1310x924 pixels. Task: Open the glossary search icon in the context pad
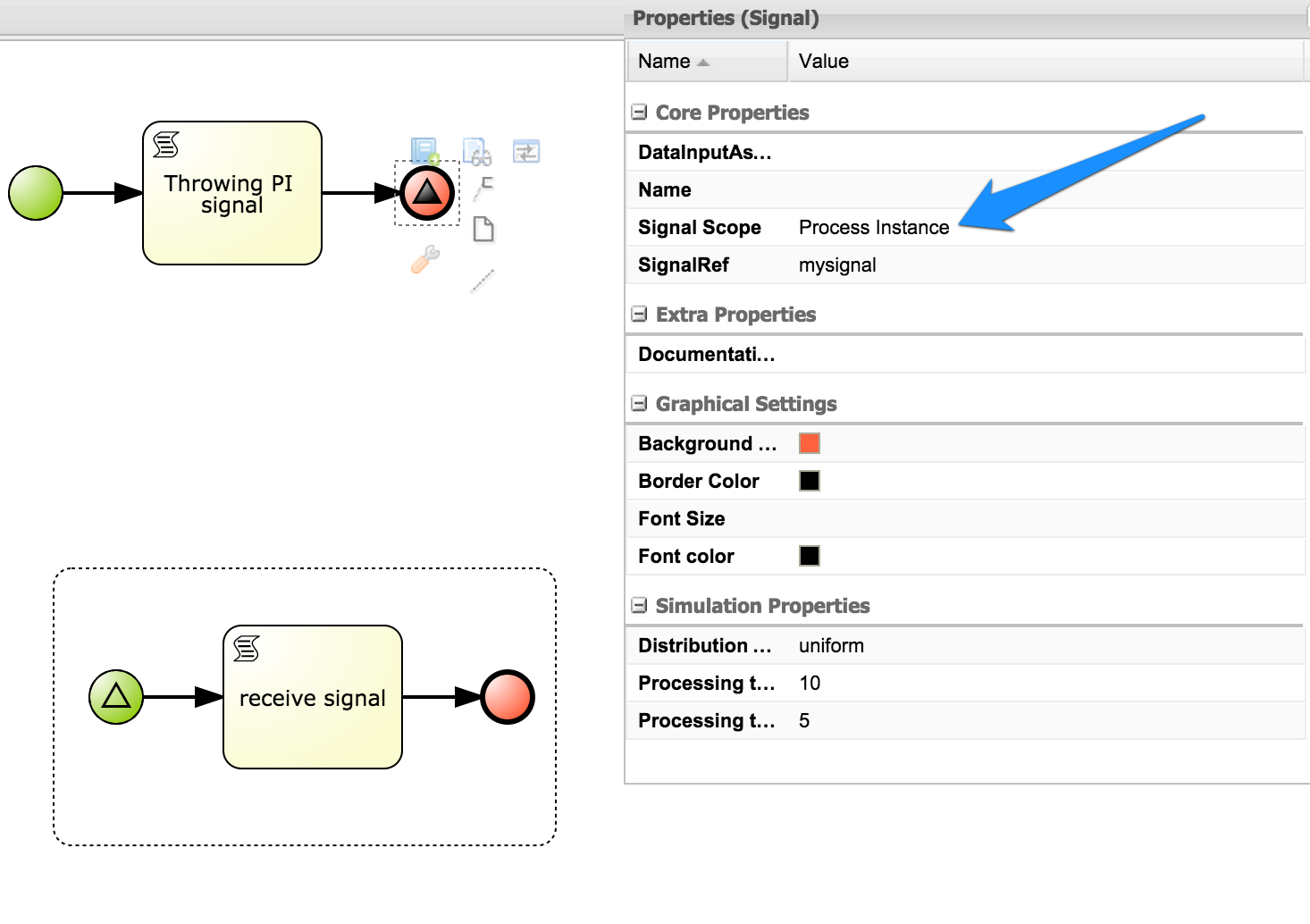(478, 152)
